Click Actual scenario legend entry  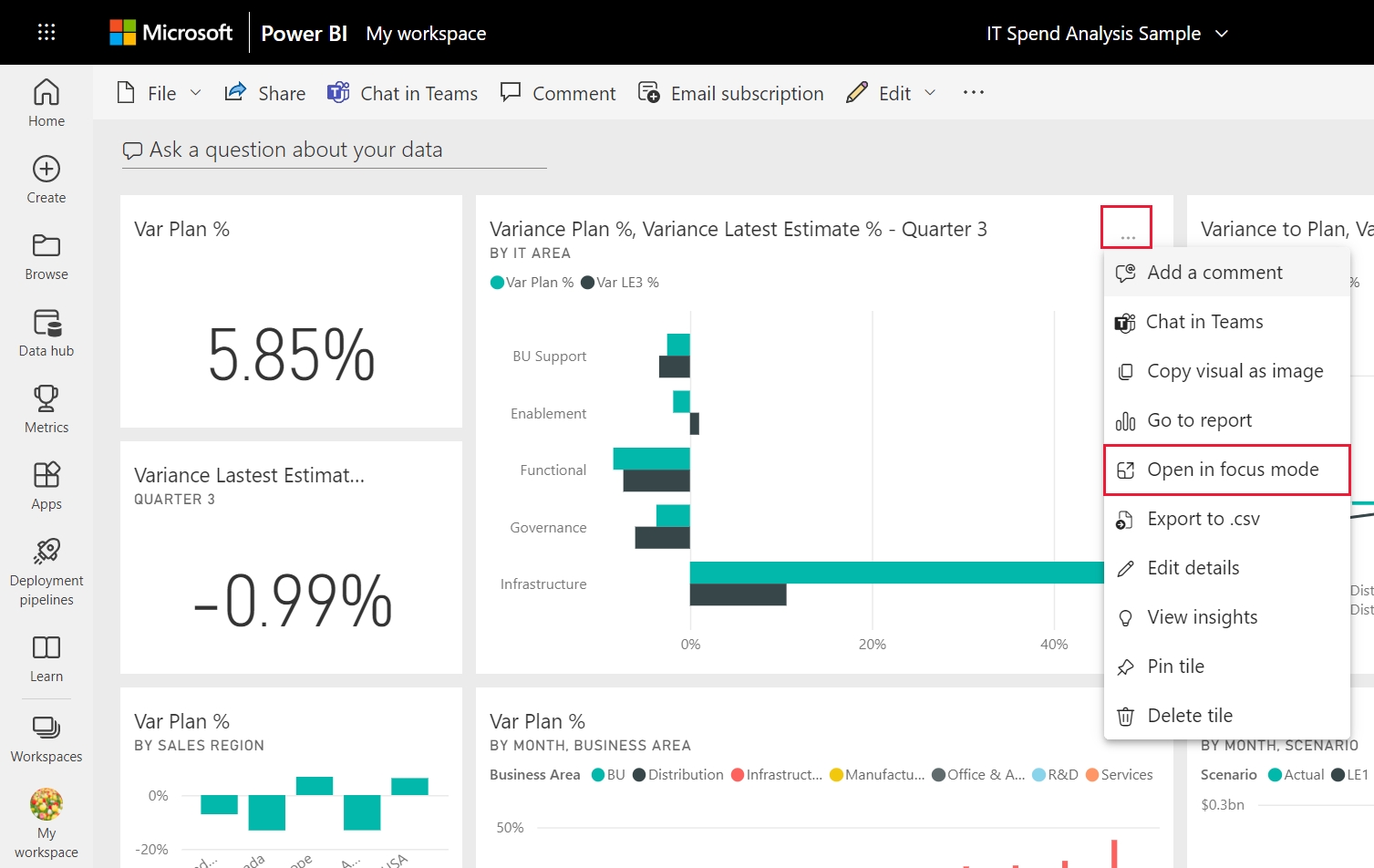click(x=1296, y=775)
